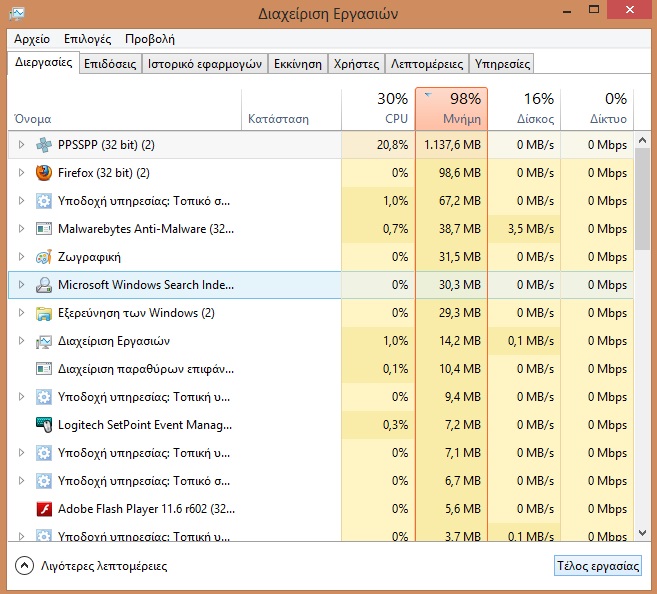Expand the PPSSPP process group
The height and width of the screenshot is (594, 657).
[x=21, y=145]
